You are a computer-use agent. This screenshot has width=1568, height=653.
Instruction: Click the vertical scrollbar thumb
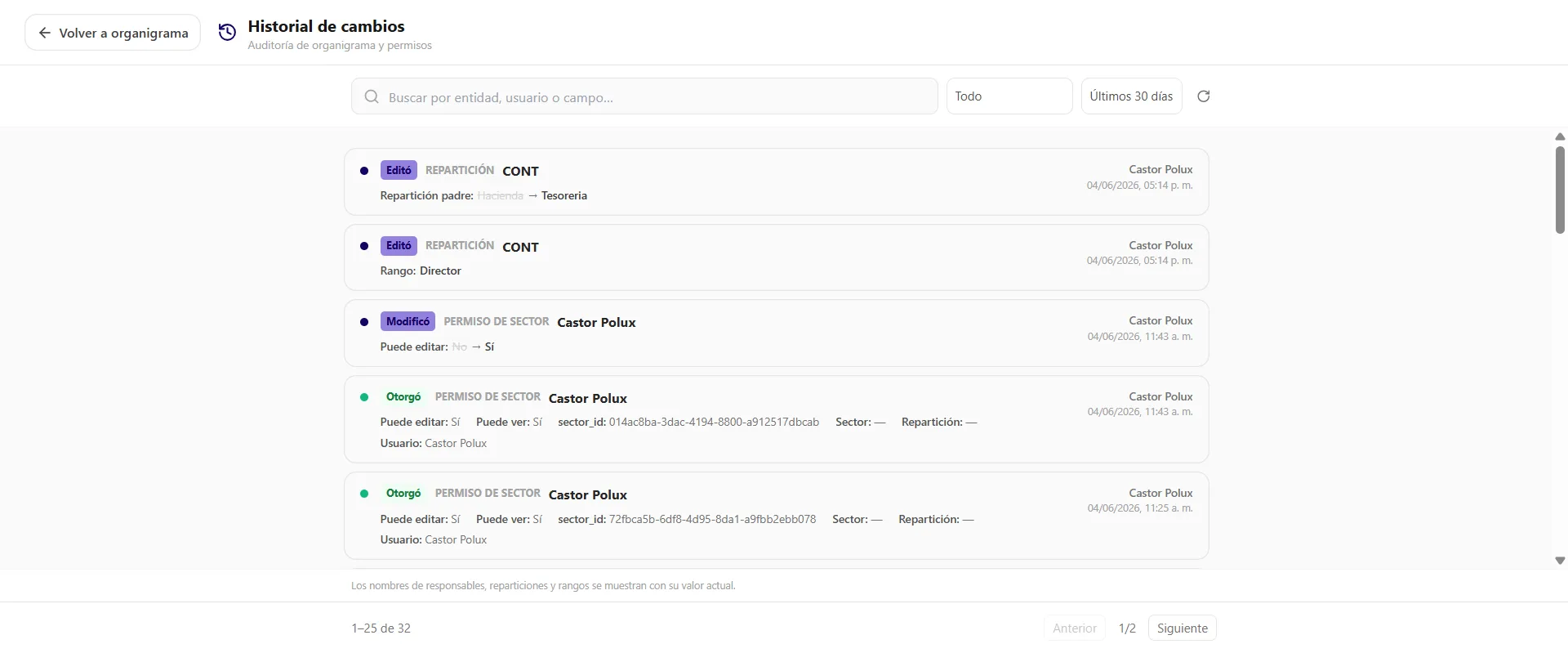1560,190
